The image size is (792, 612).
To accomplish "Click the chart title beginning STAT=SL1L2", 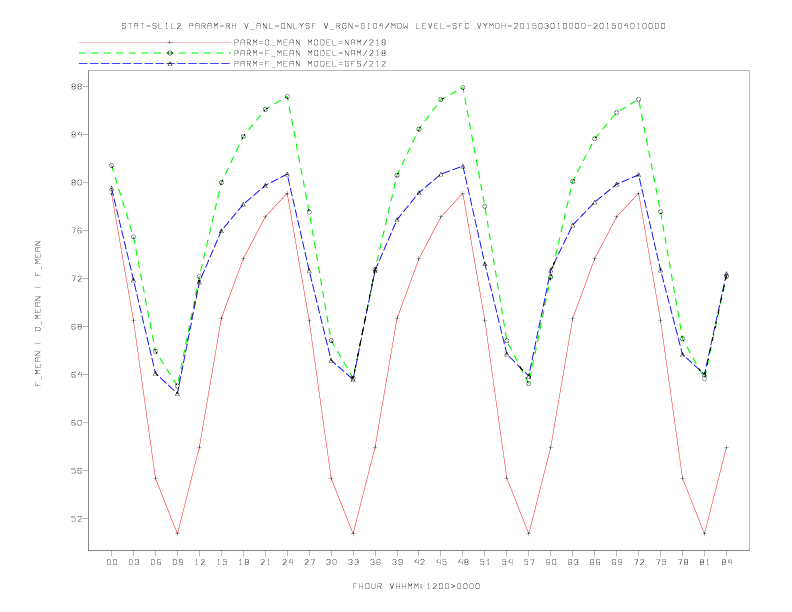I will (x=393, y=26).
